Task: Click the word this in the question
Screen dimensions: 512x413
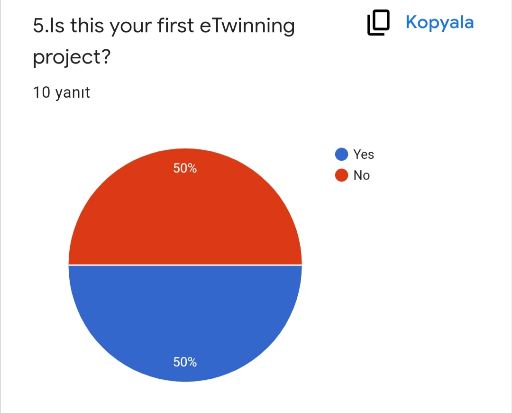Action: click(87, 25)
